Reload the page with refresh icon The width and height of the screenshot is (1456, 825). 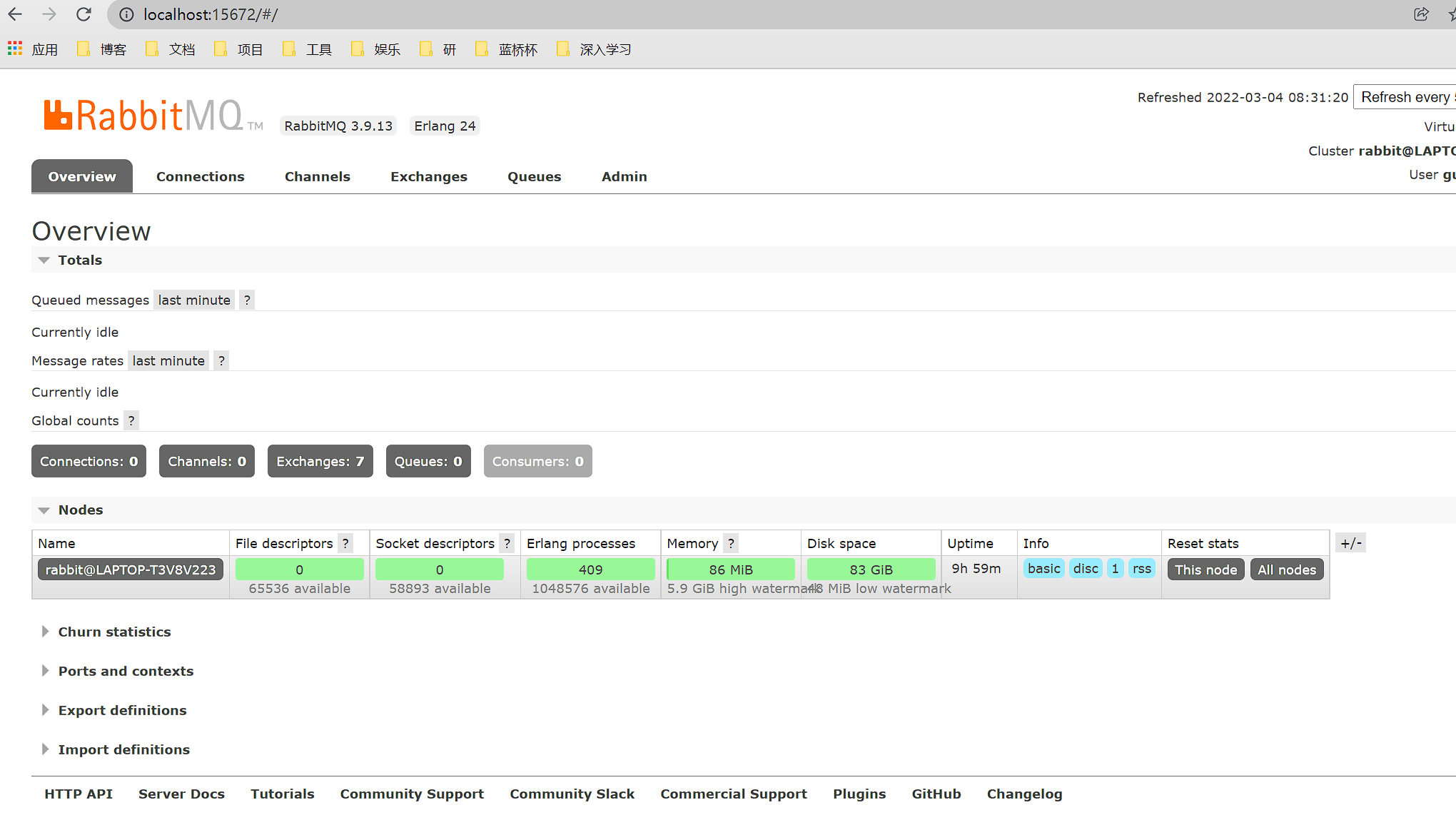(x=84, y=14)
